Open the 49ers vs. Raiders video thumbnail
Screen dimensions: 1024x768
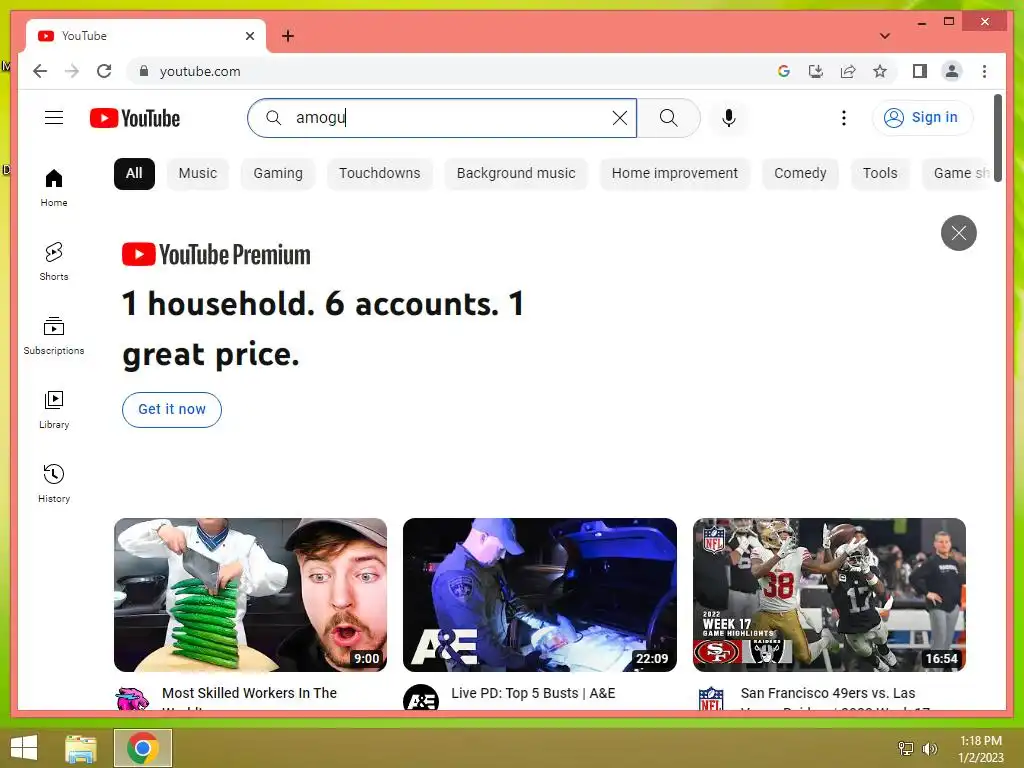(829, 594)
